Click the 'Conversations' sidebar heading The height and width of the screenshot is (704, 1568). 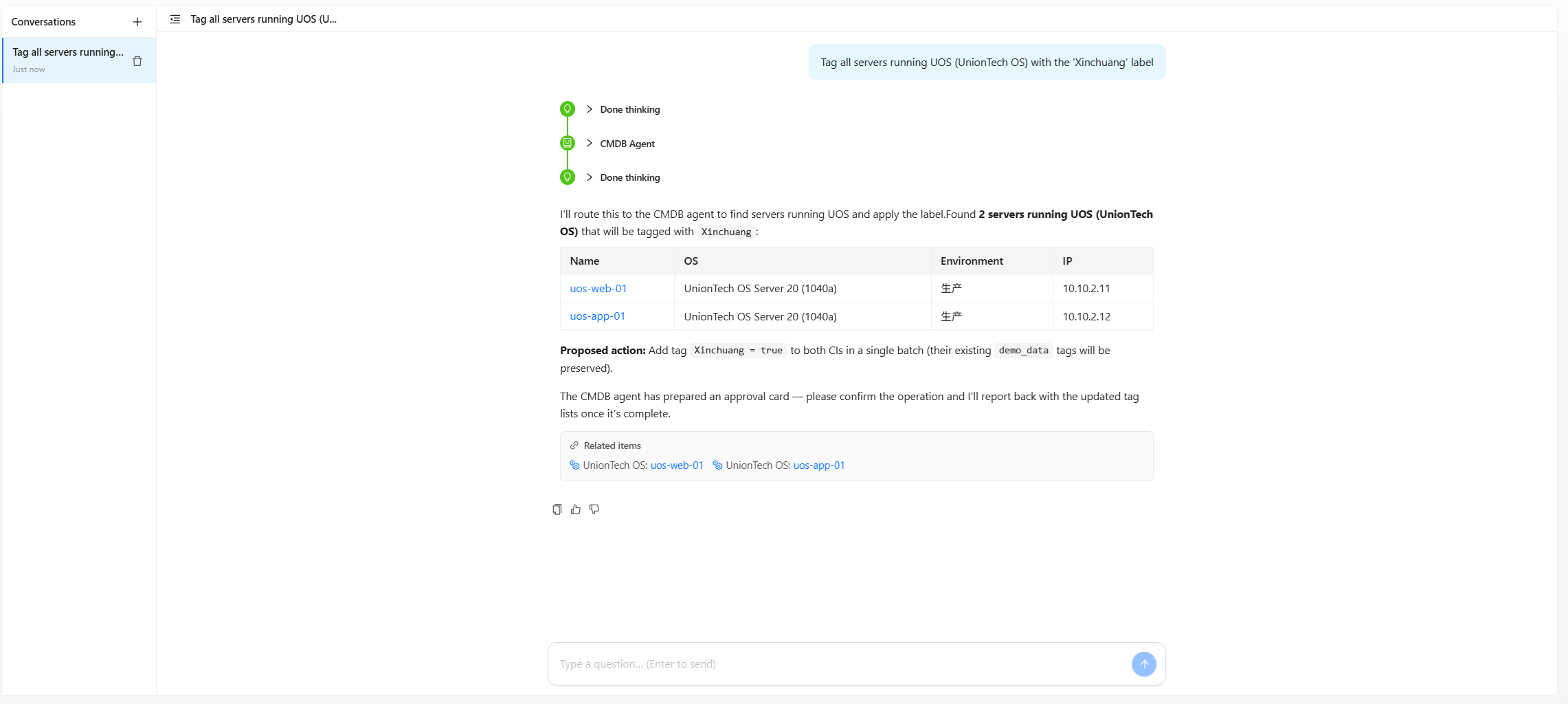[43, 22]
